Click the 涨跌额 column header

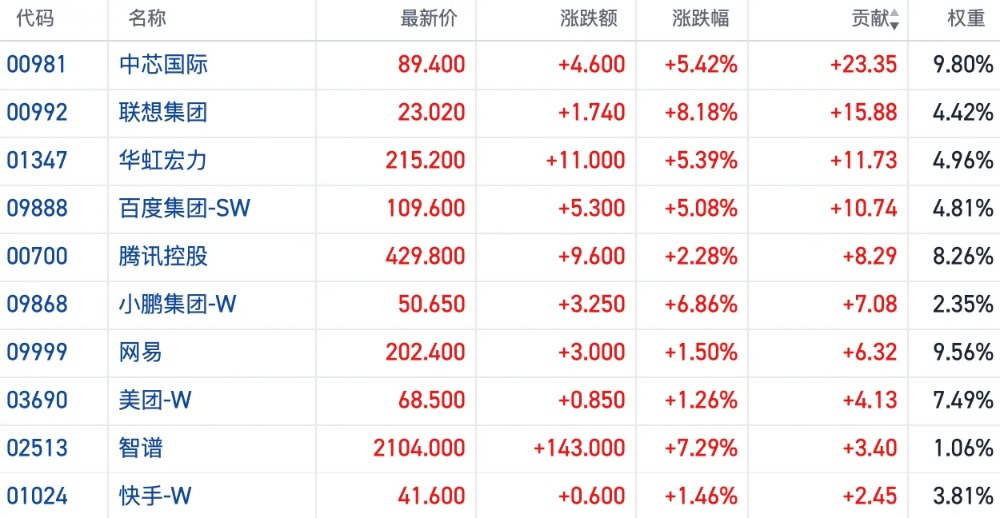click(589, 18)
